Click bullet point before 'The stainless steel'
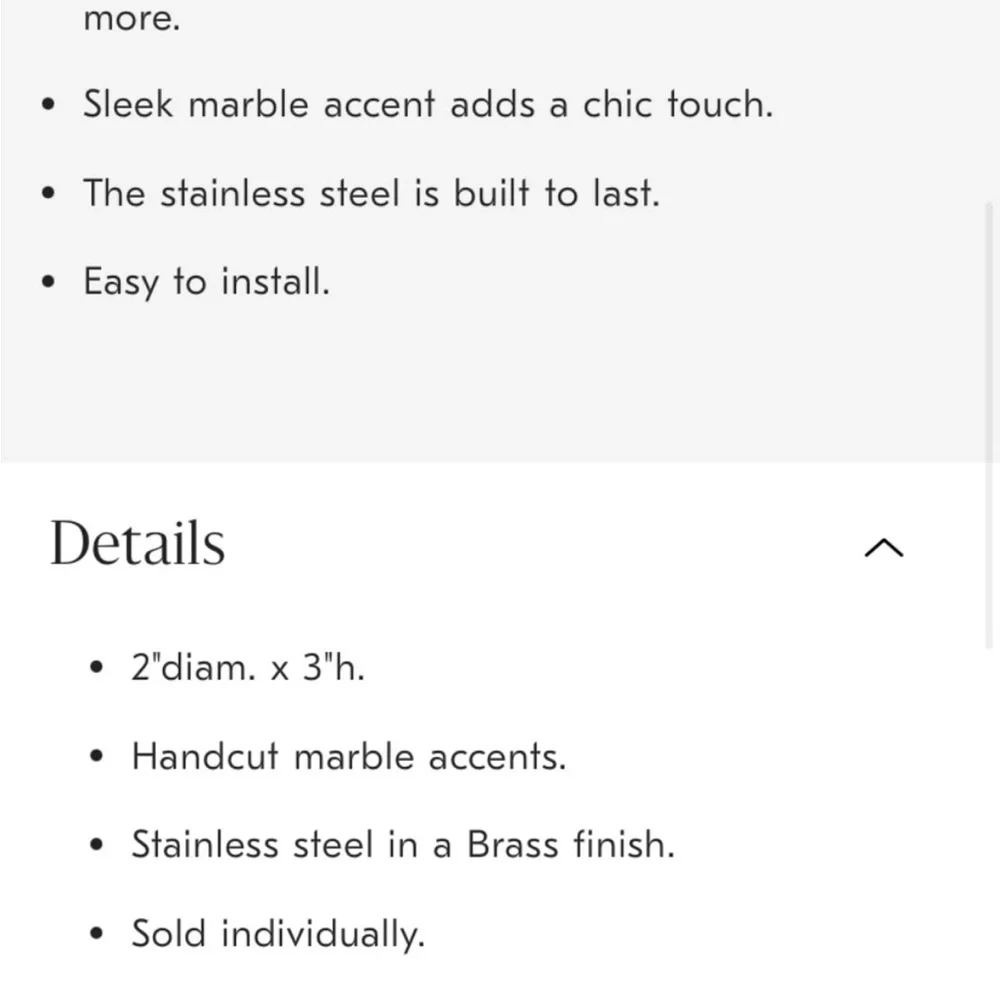 coord(48,193)
